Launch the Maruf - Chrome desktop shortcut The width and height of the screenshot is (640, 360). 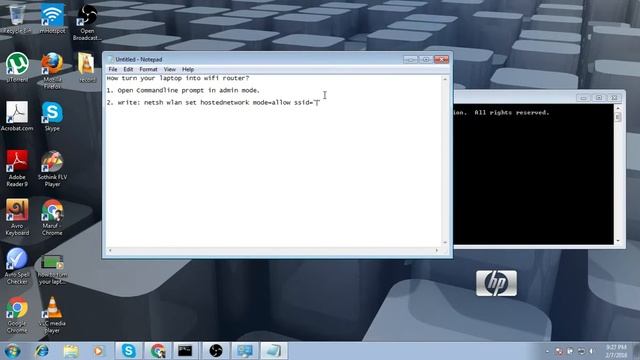tap(52, 217)
